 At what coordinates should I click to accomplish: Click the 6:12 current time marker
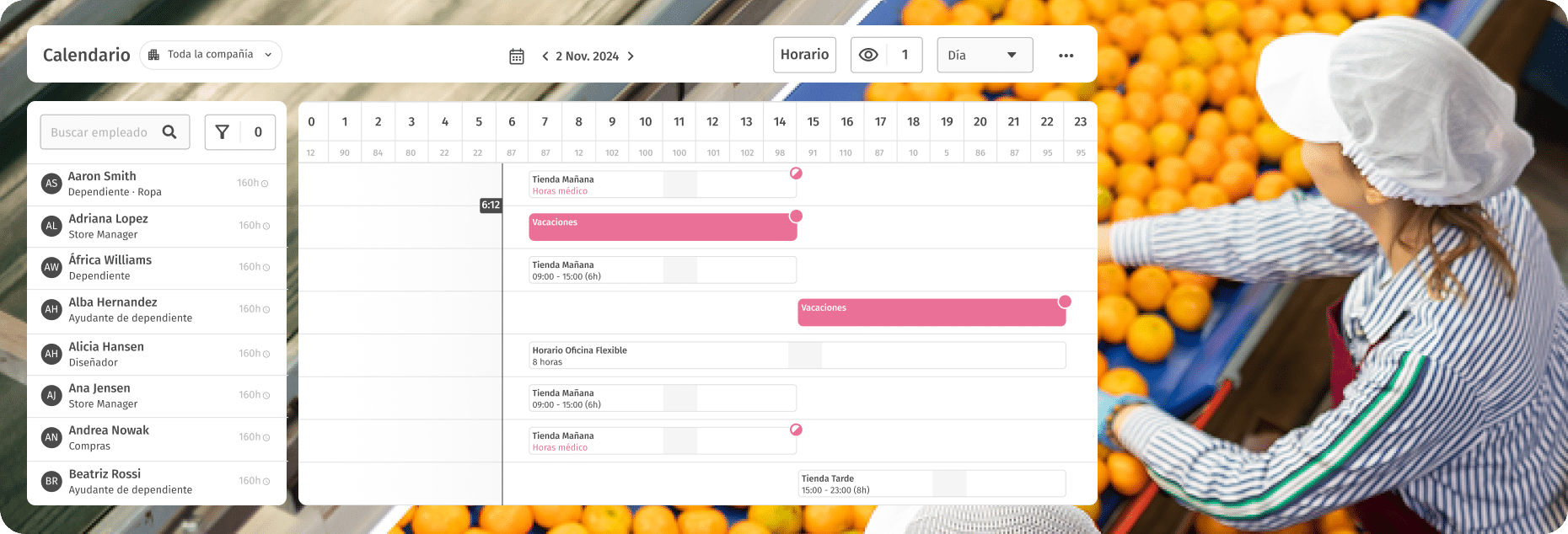point(491,205)
